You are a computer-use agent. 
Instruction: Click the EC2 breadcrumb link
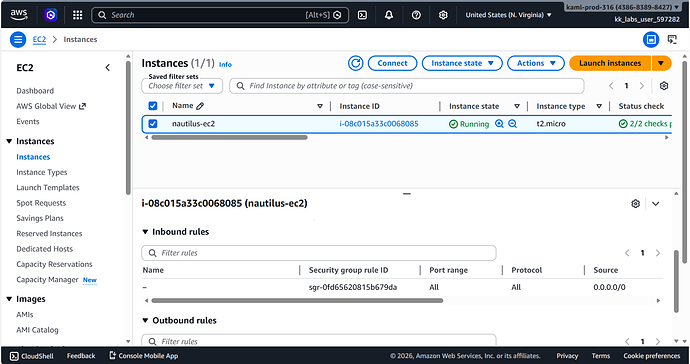pyautogui.click(x=39, y=40)
